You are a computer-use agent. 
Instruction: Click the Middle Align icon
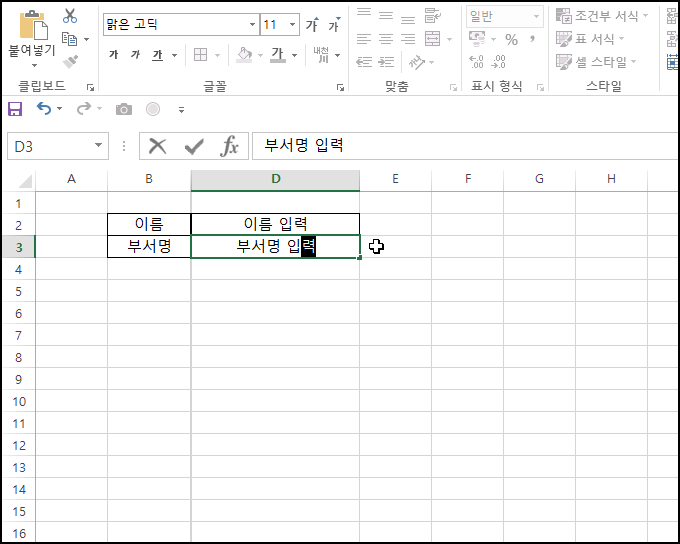386,15
